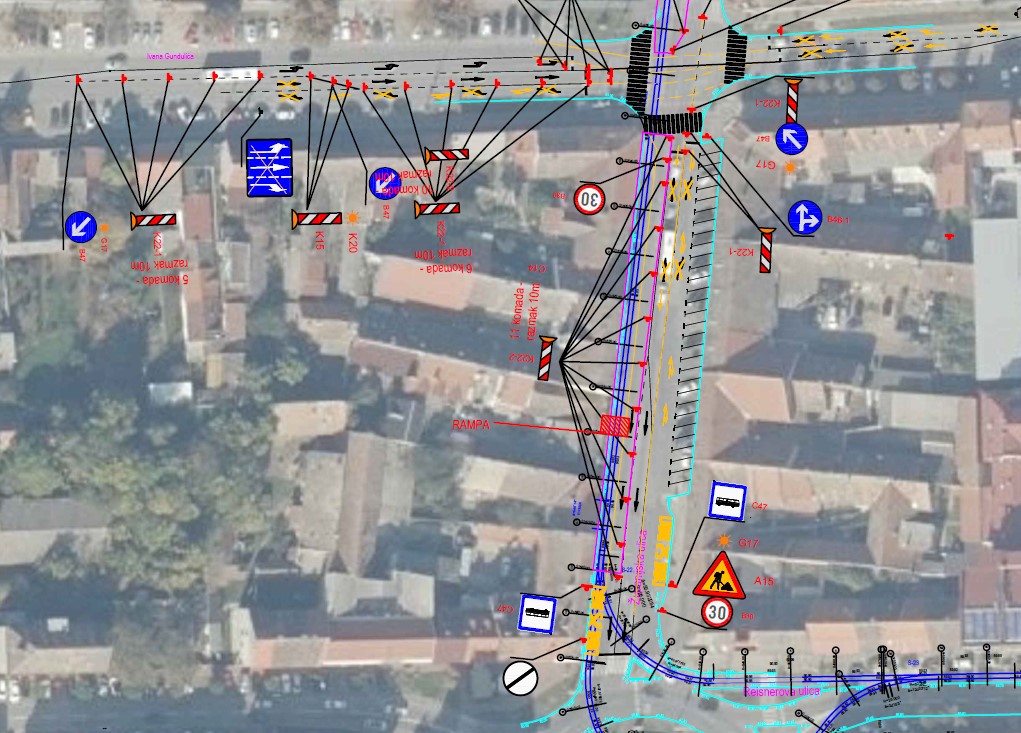Select the RAMPA text label
The height and width of the screenshot is (733, 1021).
point(470,425)
